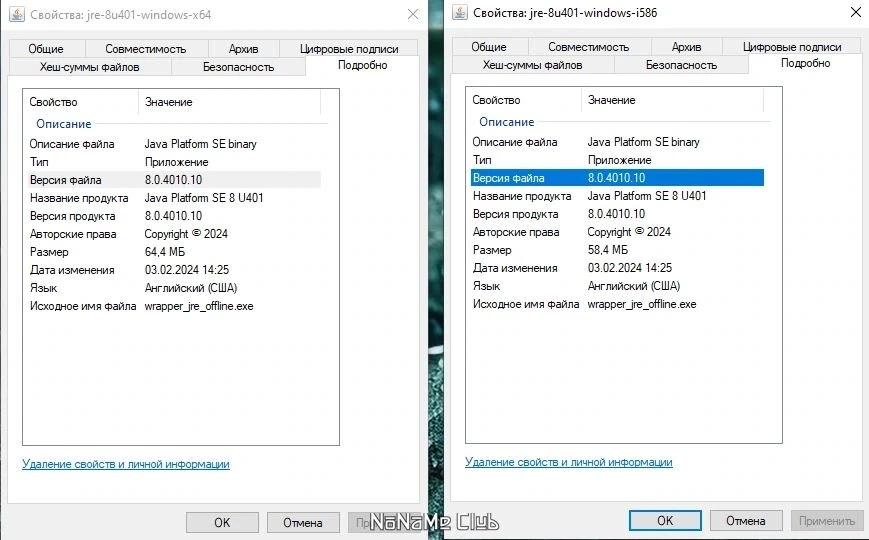Open Совместимость tab in i586 window
The image size is (869, 540).
589,47
